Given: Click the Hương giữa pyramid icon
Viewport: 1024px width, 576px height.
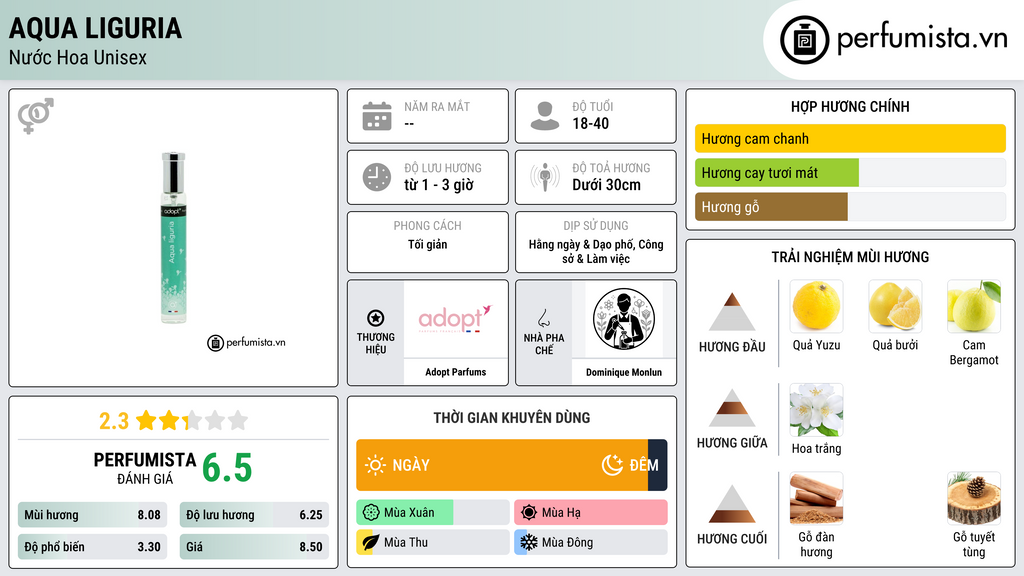Looking at the screenshot, I should pos(732,408).
